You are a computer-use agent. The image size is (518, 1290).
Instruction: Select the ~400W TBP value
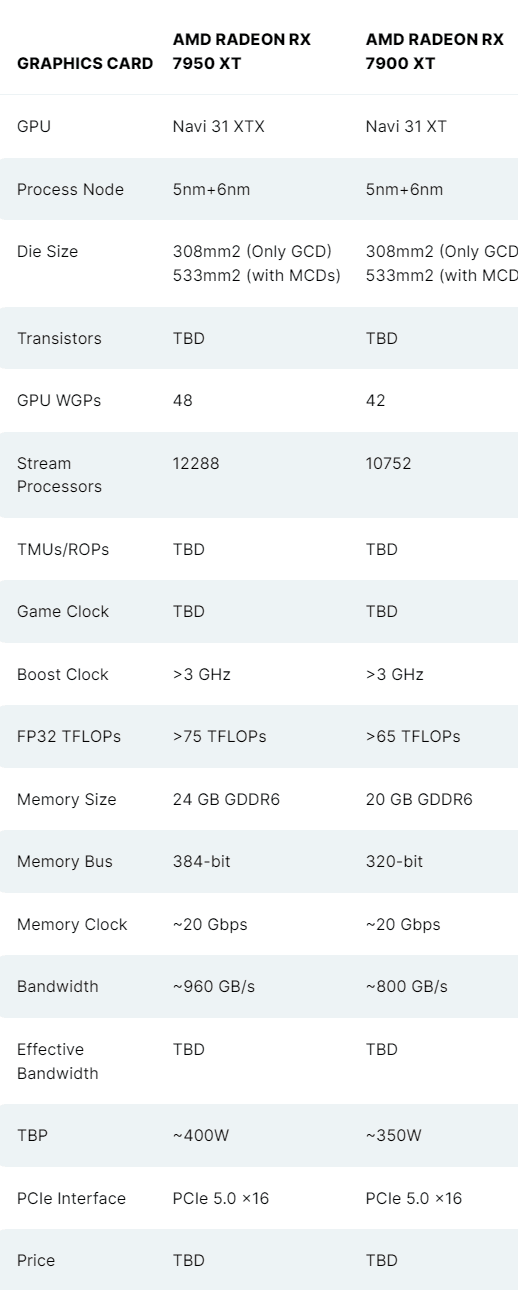201,1135
